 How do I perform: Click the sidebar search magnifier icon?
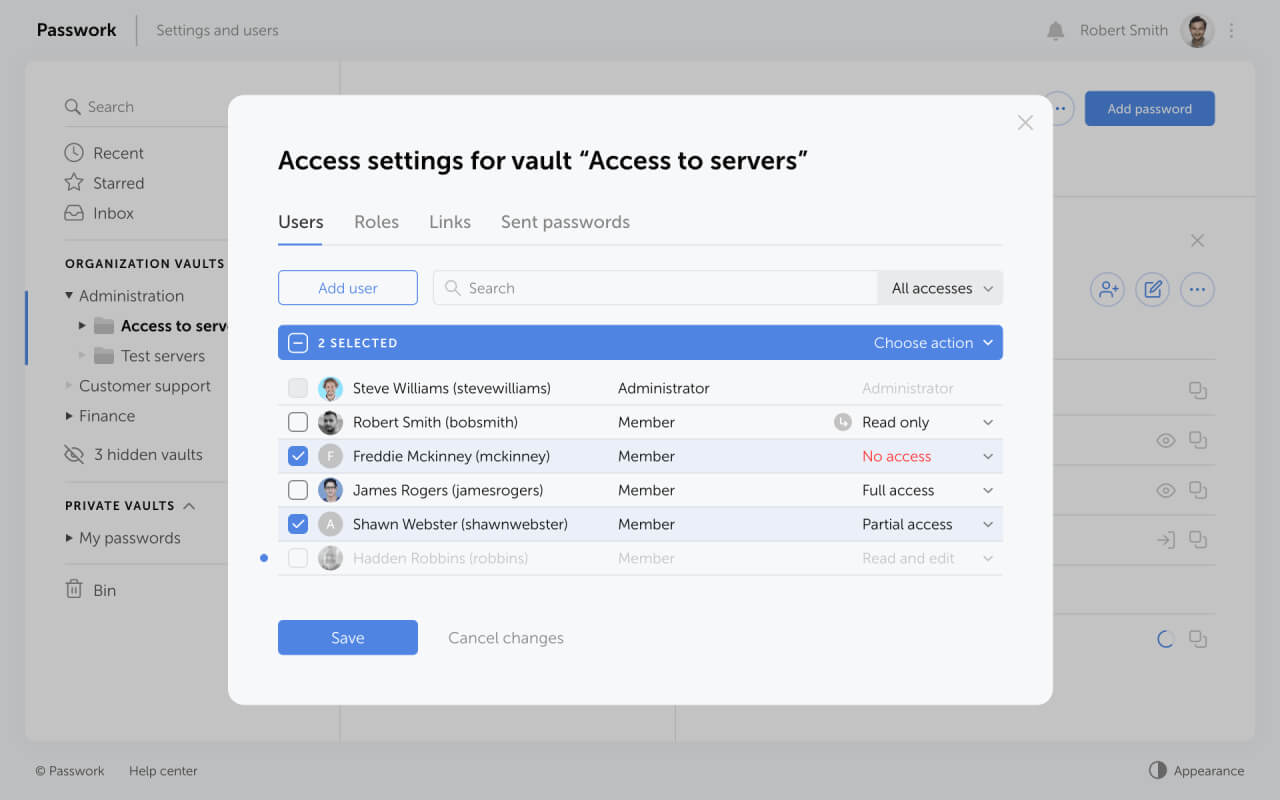[x=72, y=107]
